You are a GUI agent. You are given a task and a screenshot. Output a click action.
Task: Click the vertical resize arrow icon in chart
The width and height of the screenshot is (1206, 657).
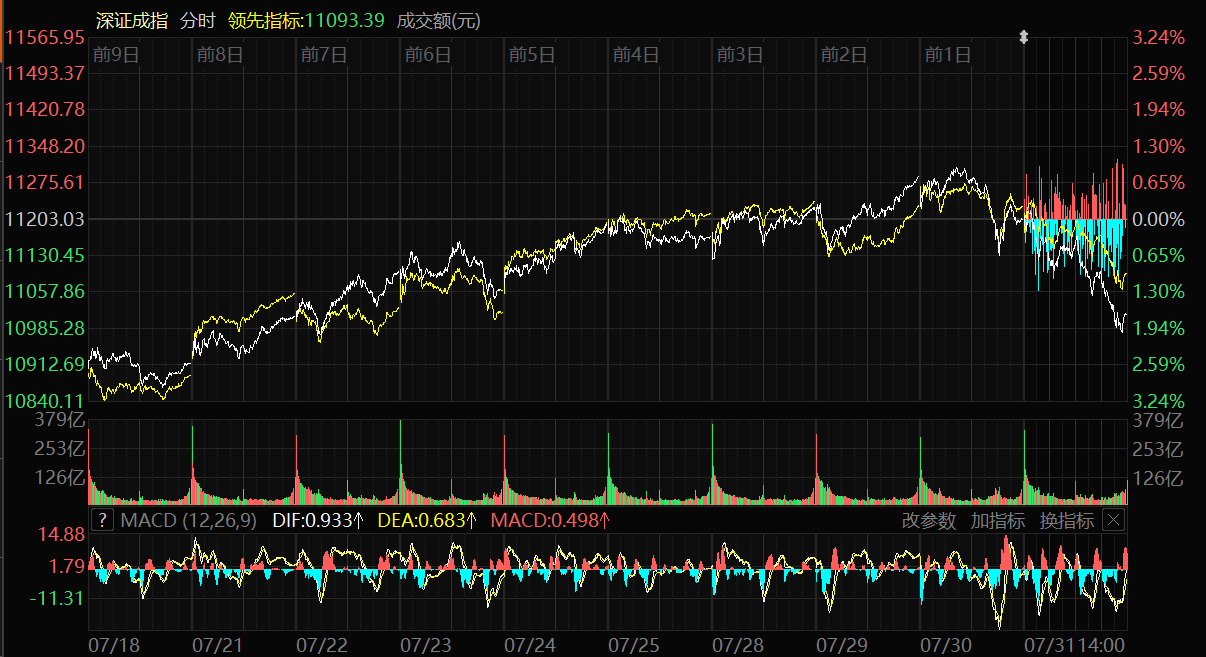1023,37
